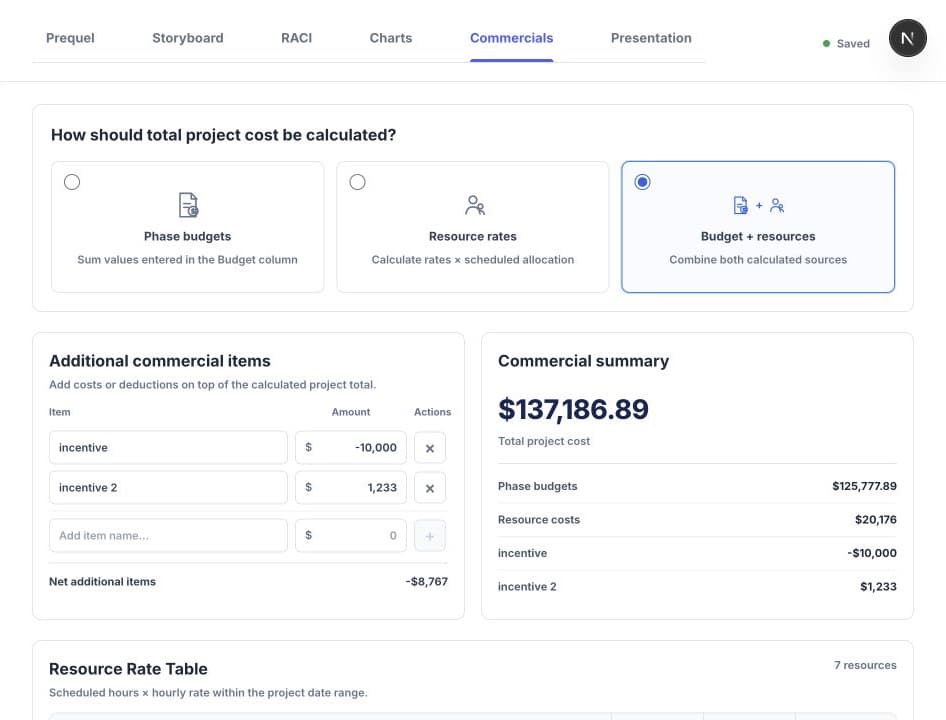
Task: Click the new item amount field showing 0
Action: [351, 535]
